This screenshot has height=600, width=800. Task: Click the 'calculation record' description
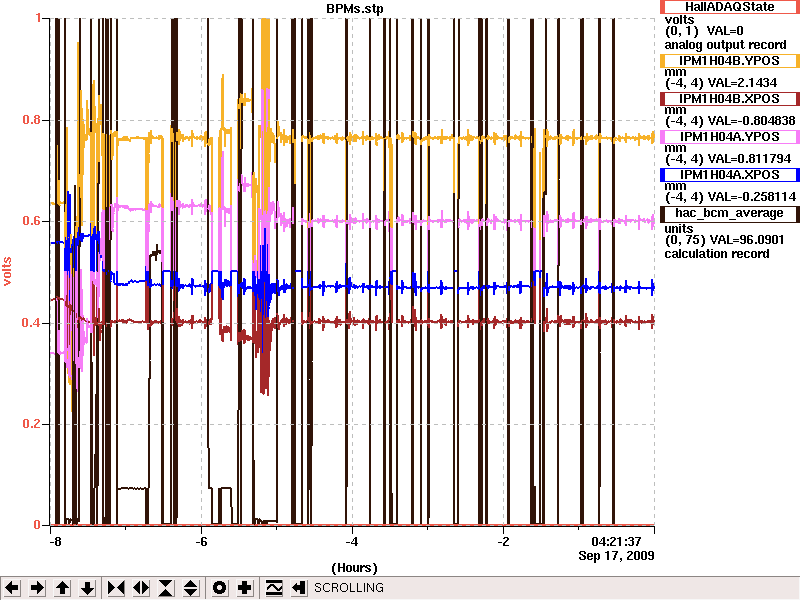point(717,254)
